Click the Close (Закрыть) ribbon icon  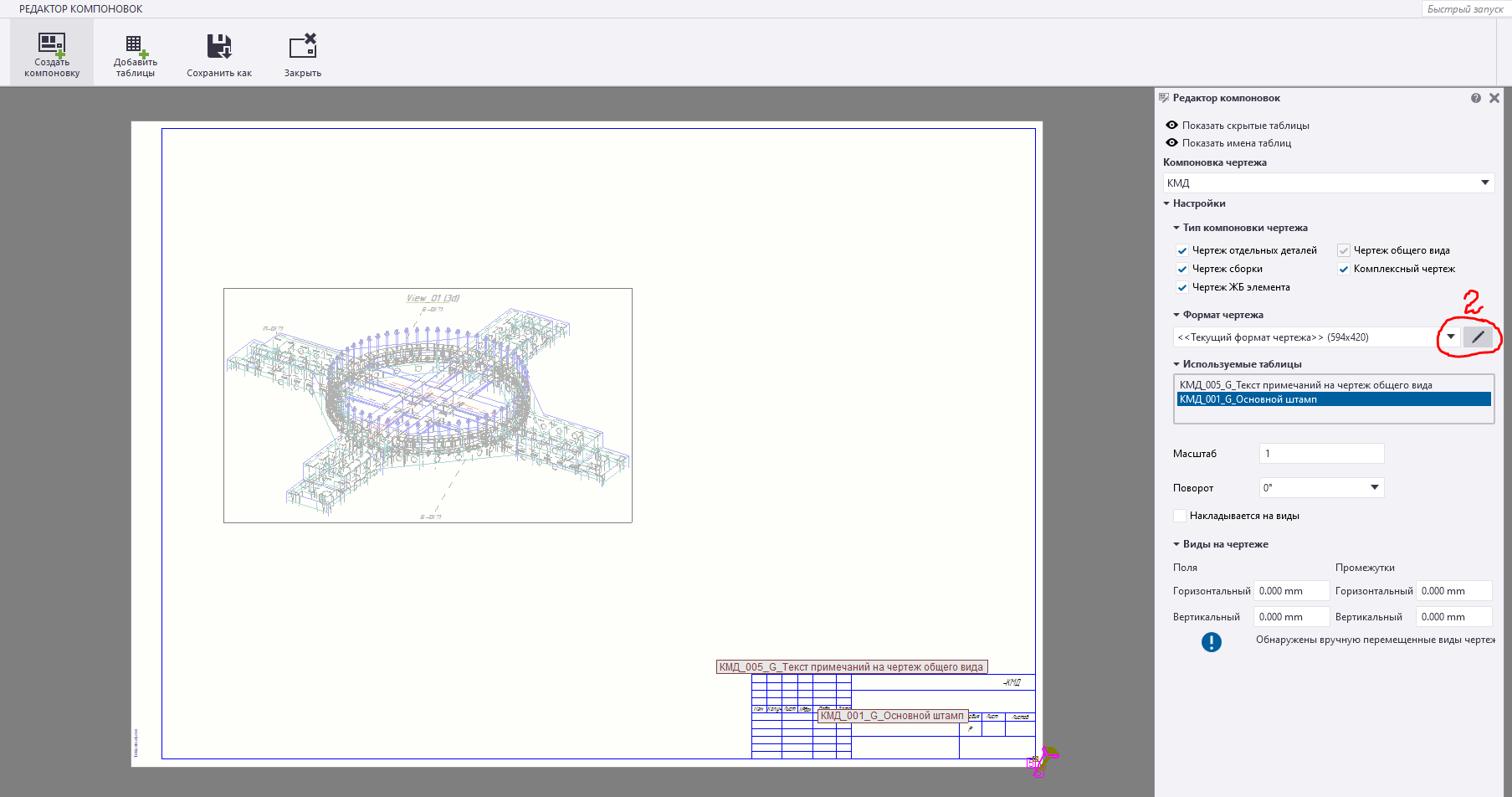pyautogui.click(x=303, y=47)
